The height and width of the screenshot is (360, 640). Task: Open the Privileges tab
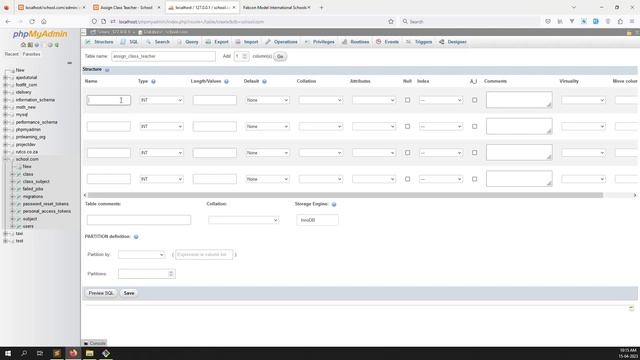pos(320,42)
